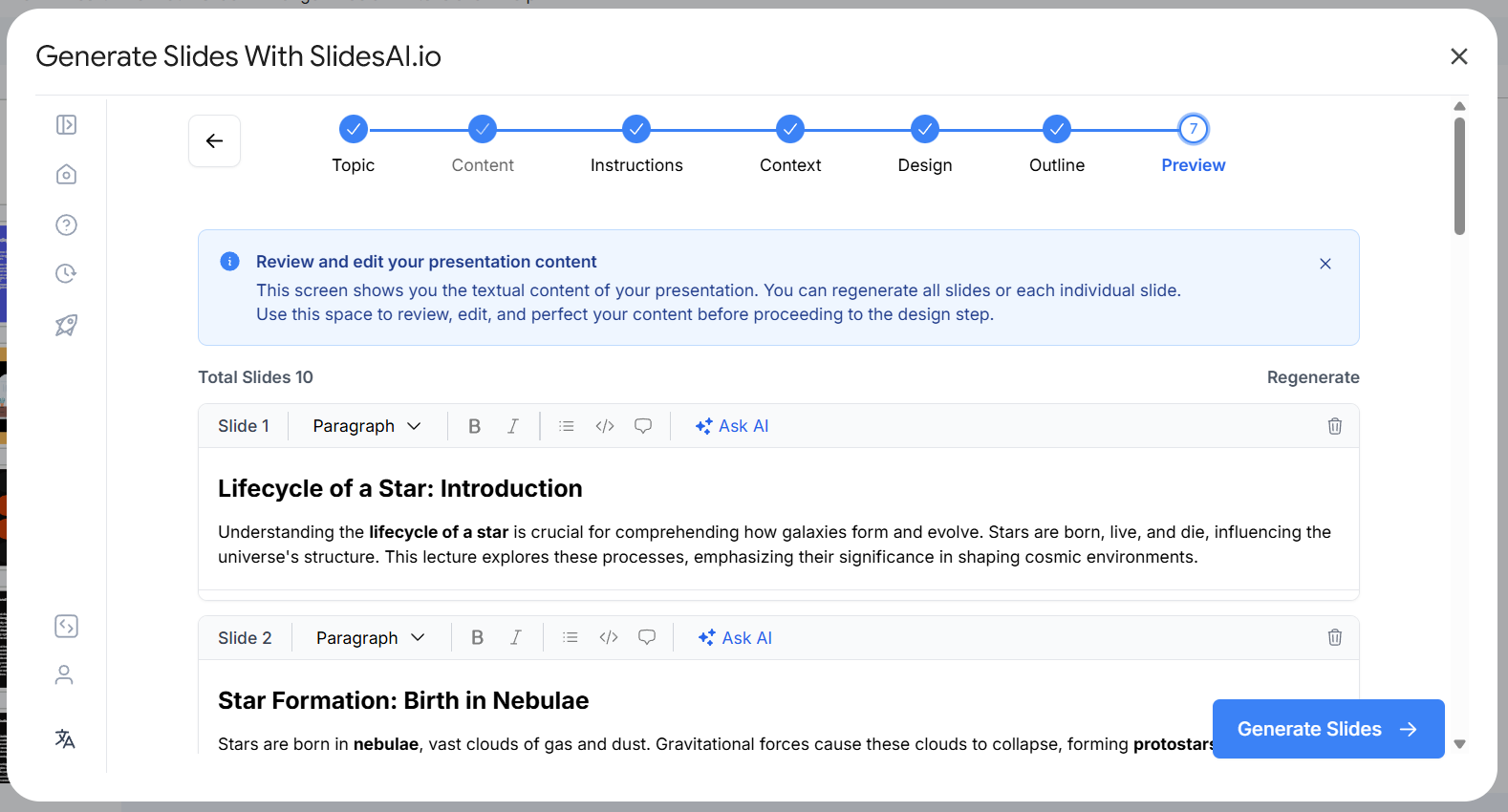This screenshot has height=812, width=1508.
Task: Delete Slide 1 with trash icon
Action: [1334, 426]
